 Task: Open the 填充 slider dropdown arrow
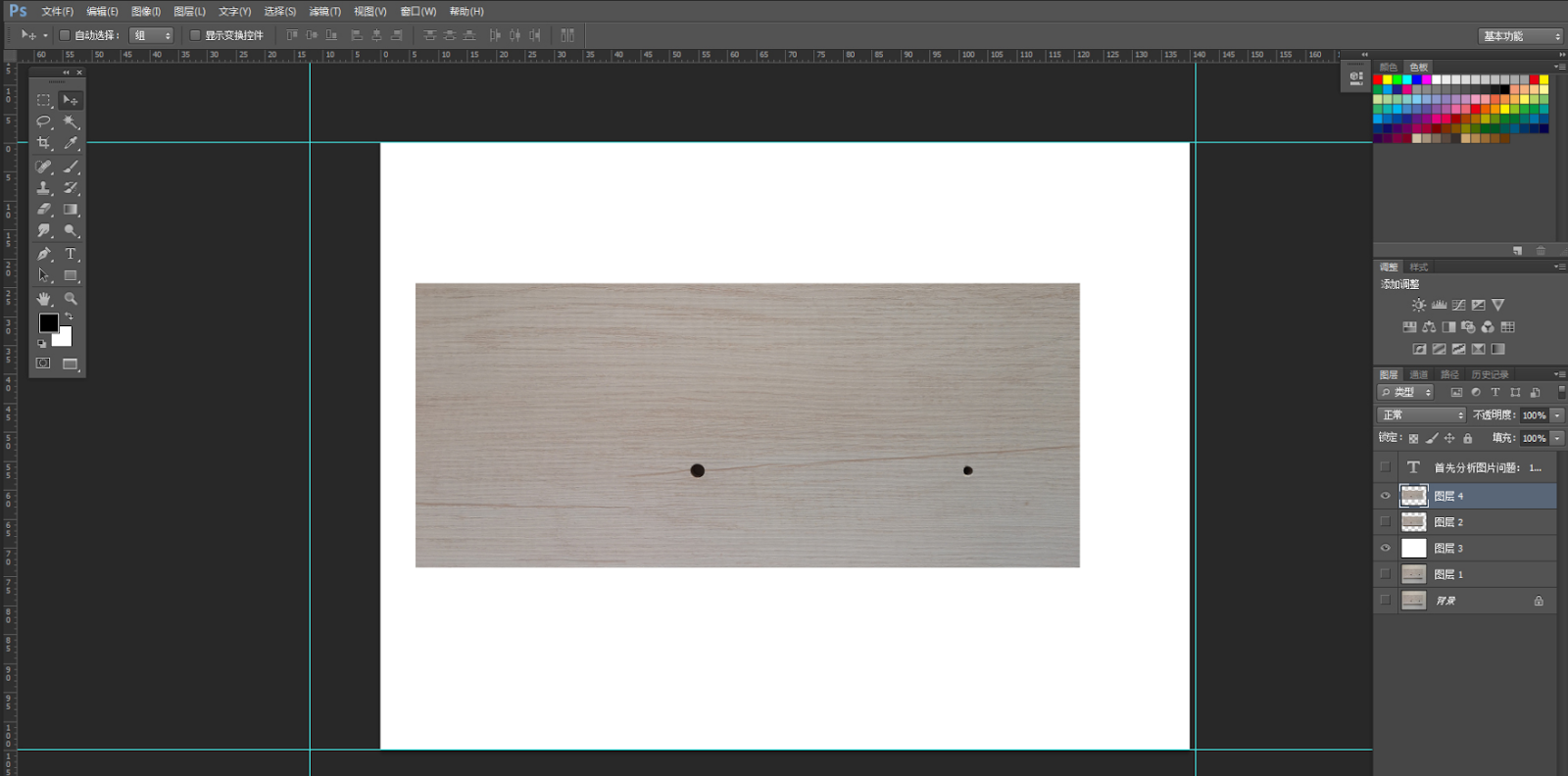[1557, 438]
